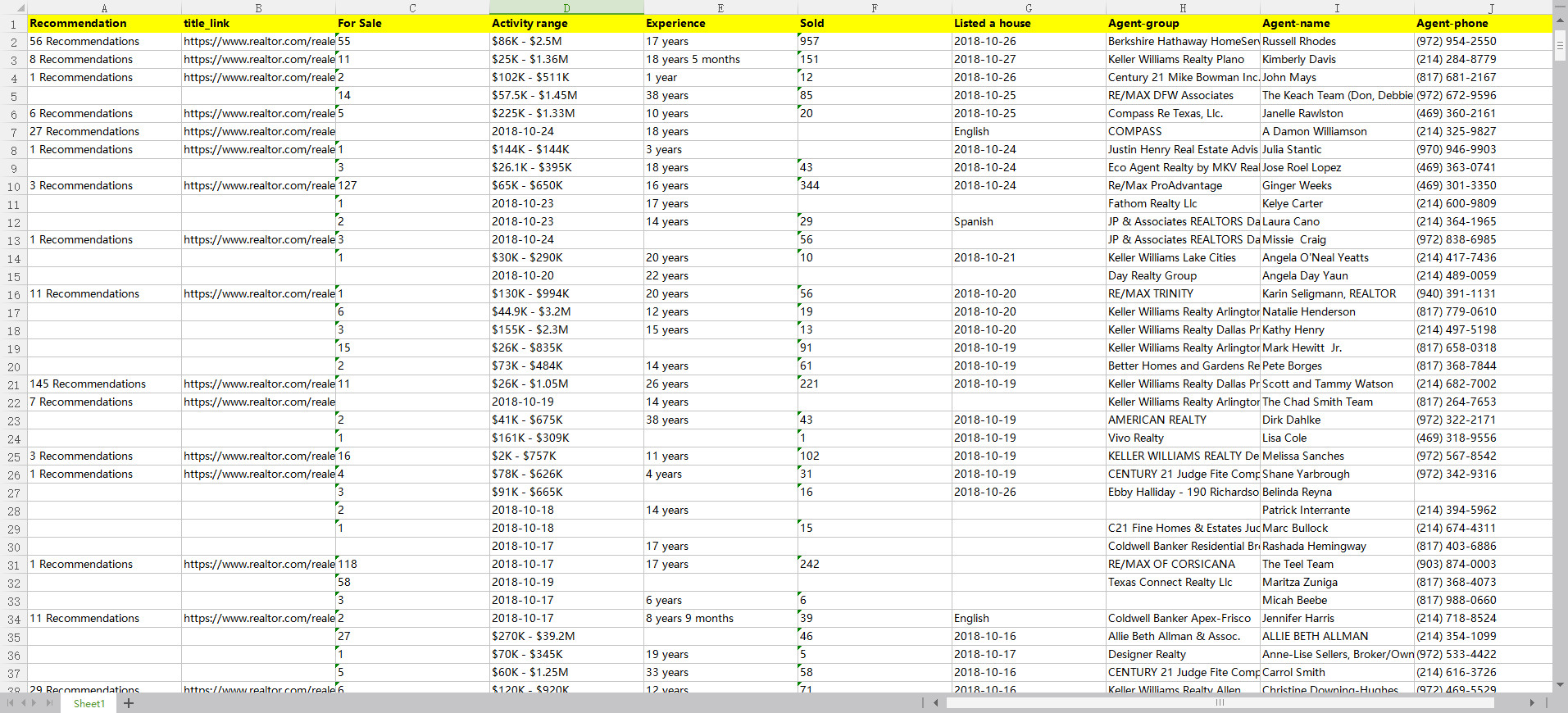Jump to the first sheet tab arrow
The image size is (1568, 713).
tap(10, 703)
